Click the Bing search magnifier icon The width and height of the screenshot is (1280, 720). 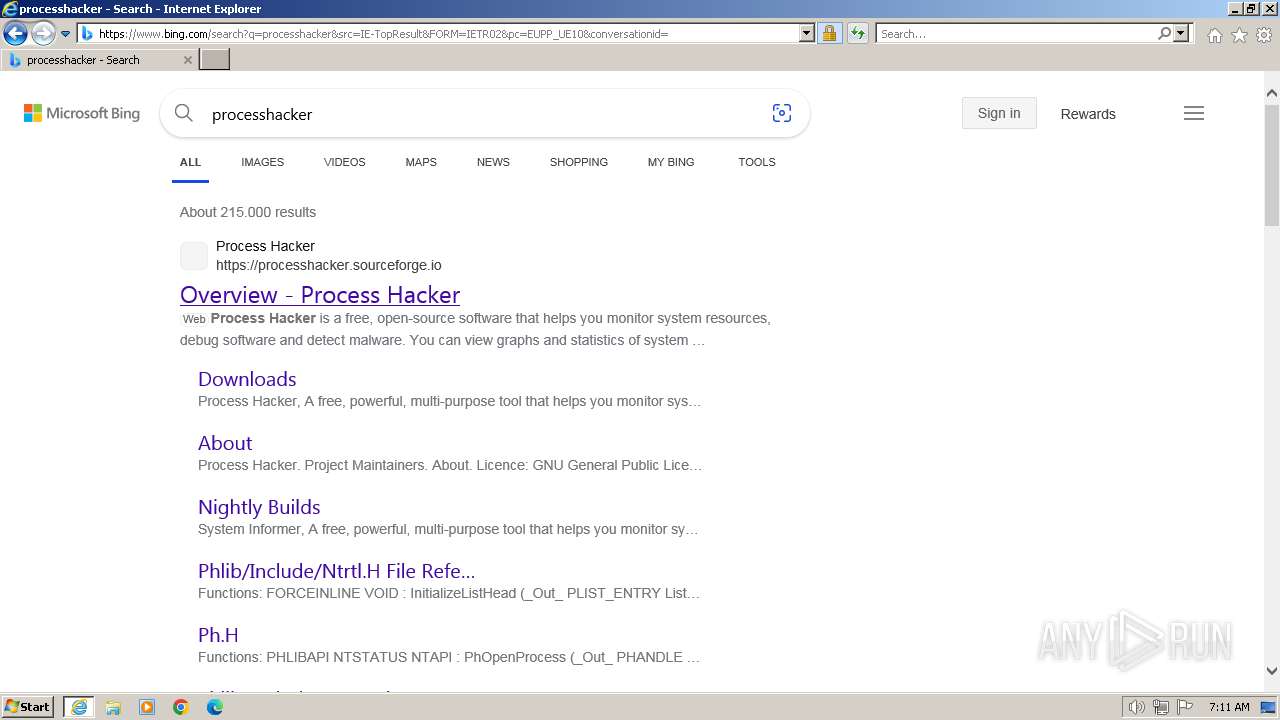184,113
